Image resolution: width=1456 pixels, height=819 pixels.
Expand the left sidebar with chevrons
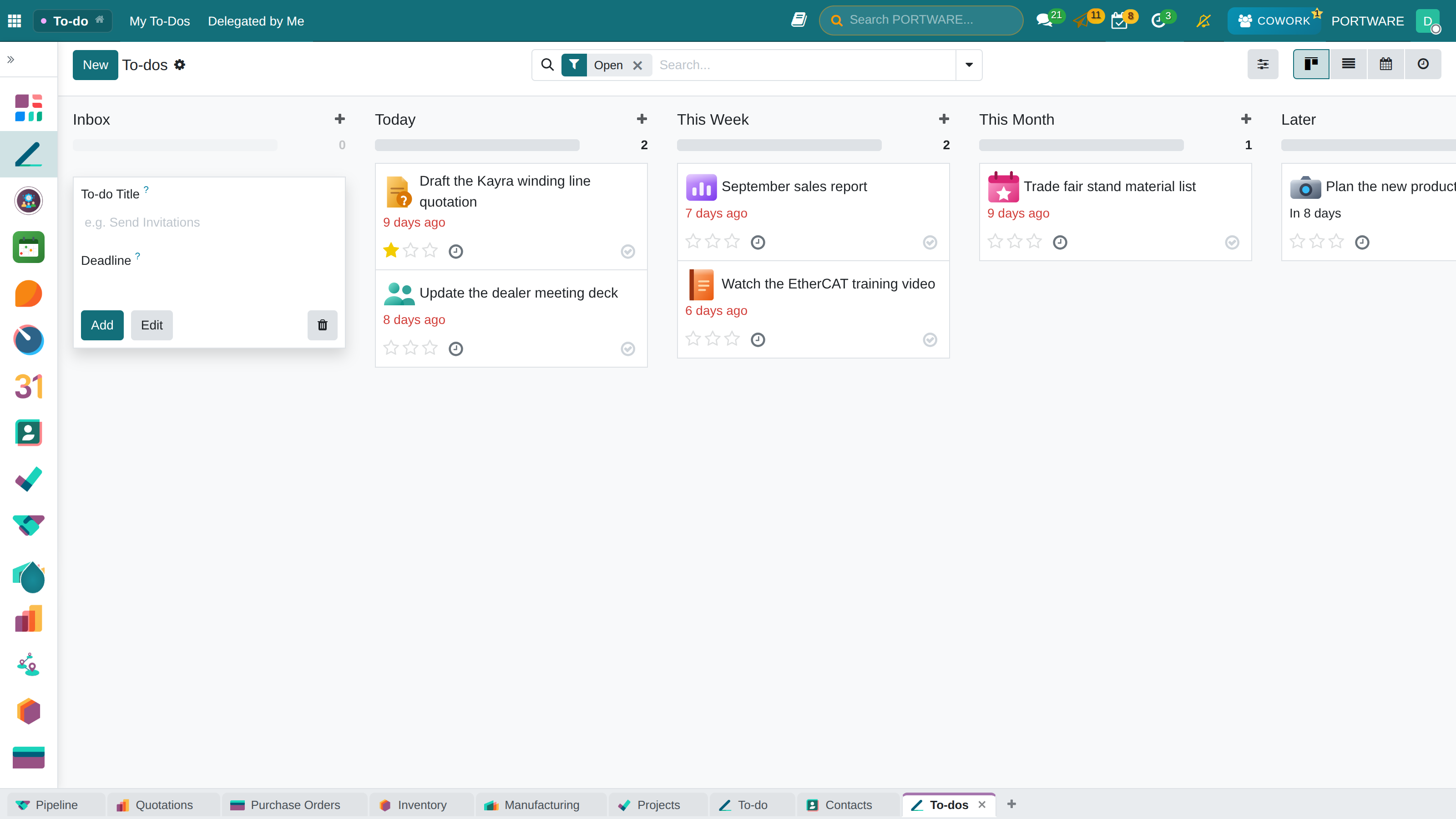coord(11,59)
